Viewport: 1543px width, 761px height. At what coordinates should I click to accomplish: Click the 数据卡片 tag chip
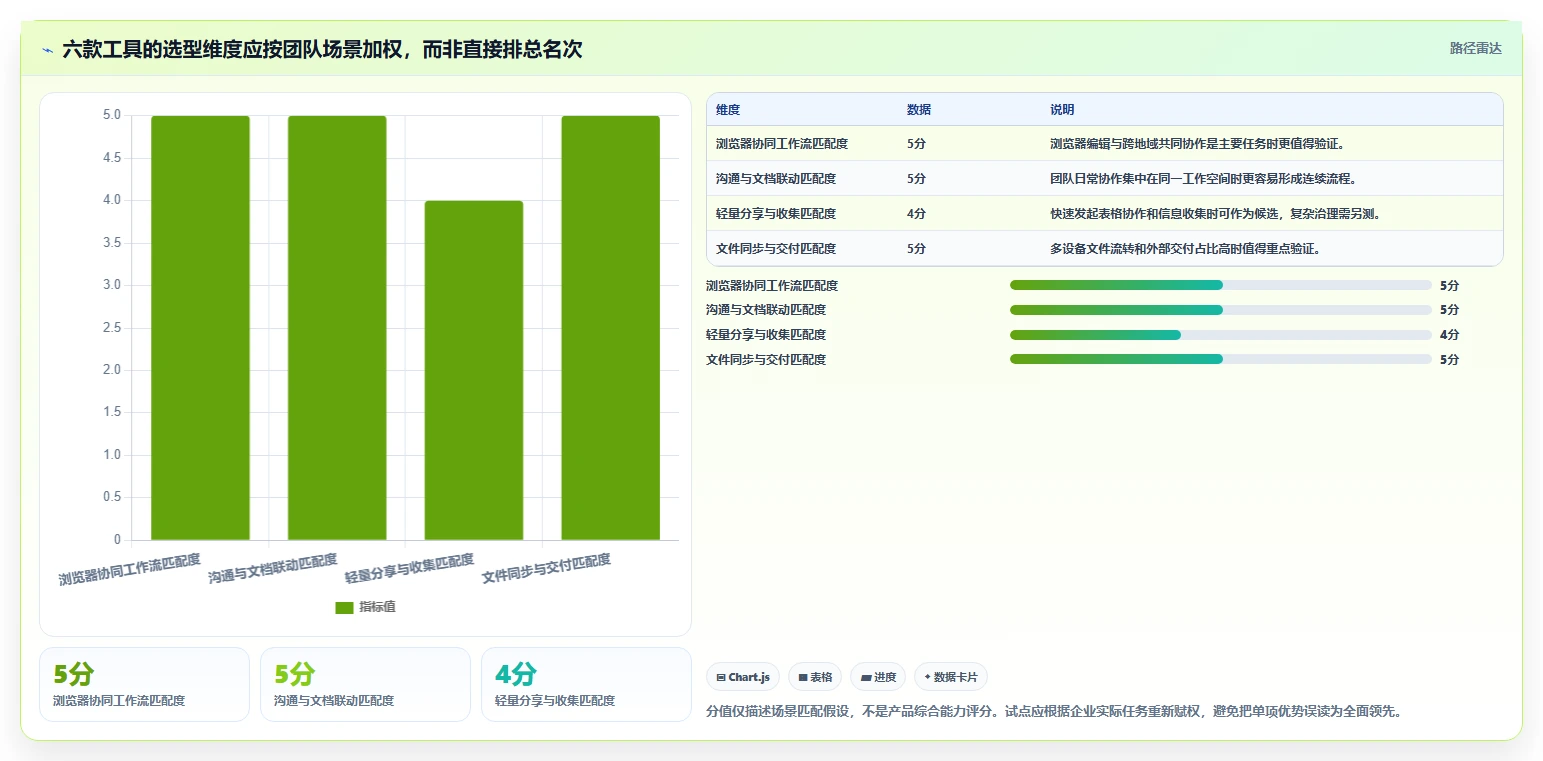click(x=950, y=677)
